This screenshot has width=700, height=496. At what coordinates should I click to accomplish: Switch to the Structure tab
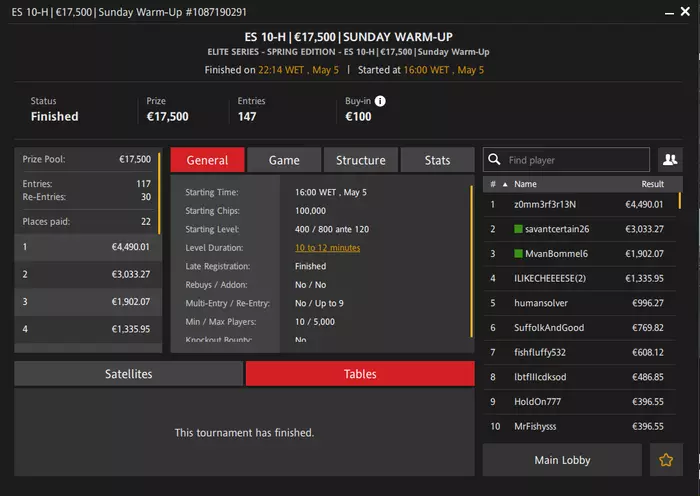(361, 160)
